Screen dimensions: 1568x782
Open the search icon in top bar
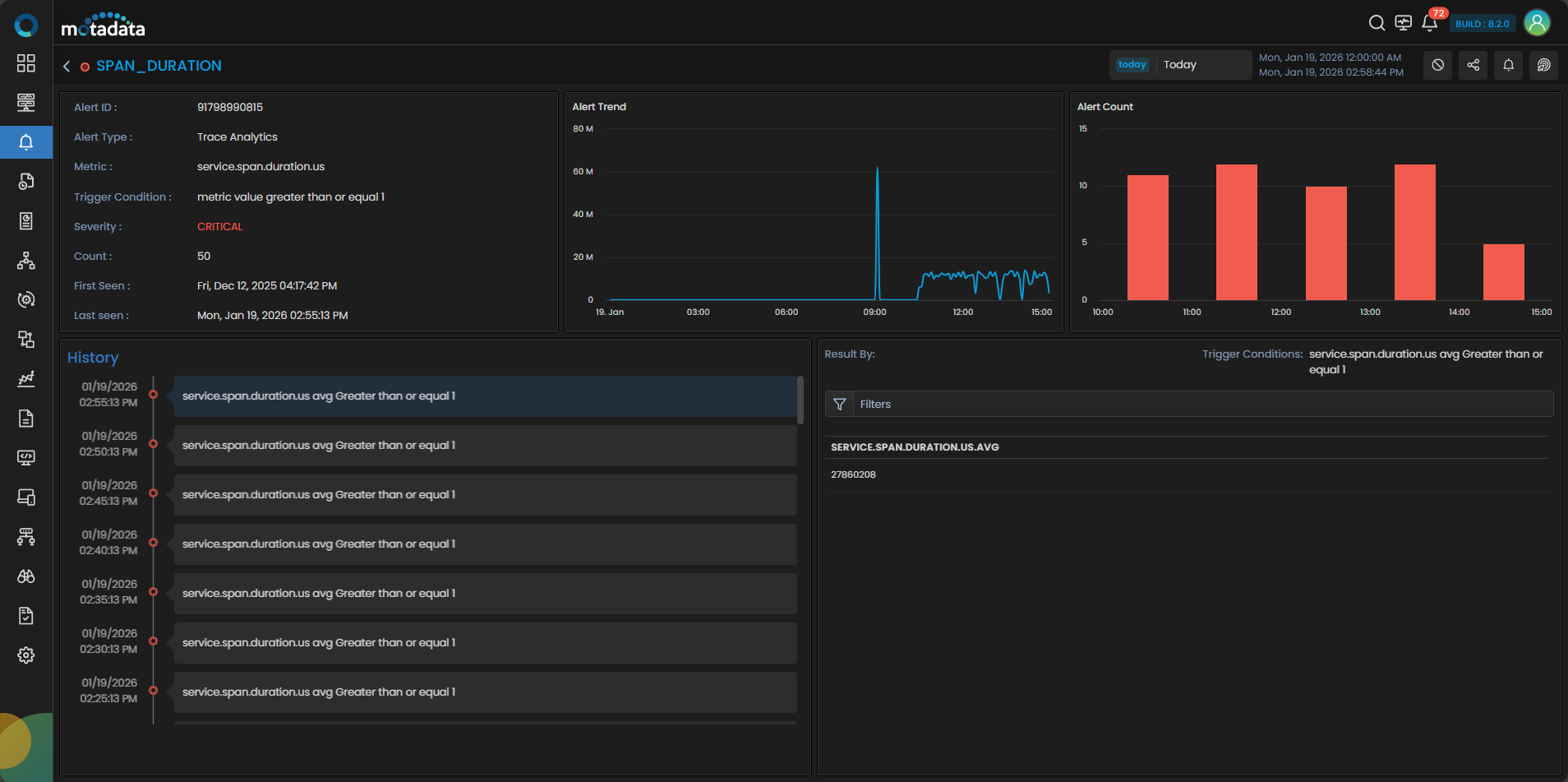(x=1377, y=23)
